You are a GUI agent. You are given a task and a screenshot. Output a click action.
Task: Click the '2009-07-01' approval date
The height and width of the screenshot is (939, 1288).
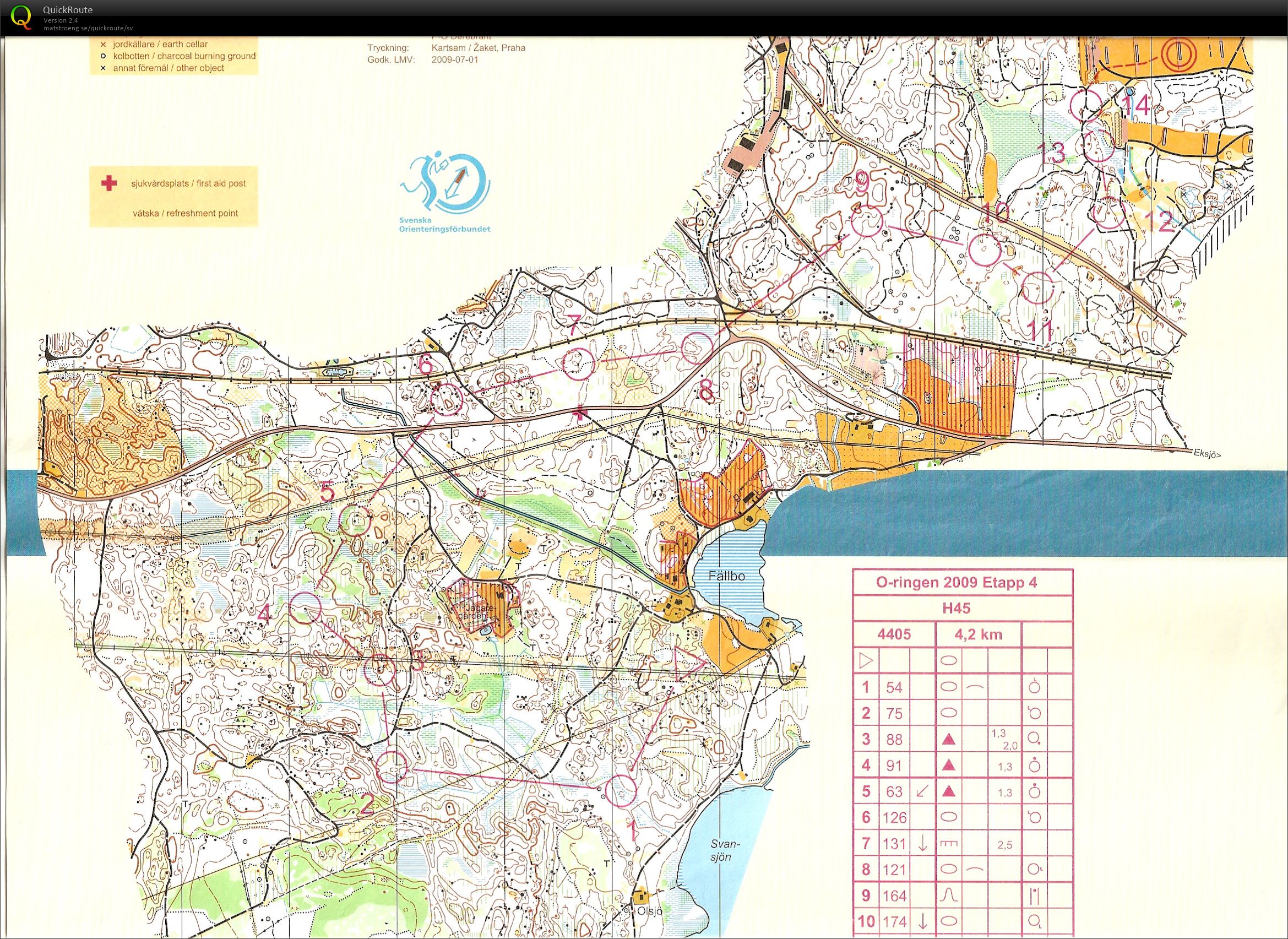point(455,59)
